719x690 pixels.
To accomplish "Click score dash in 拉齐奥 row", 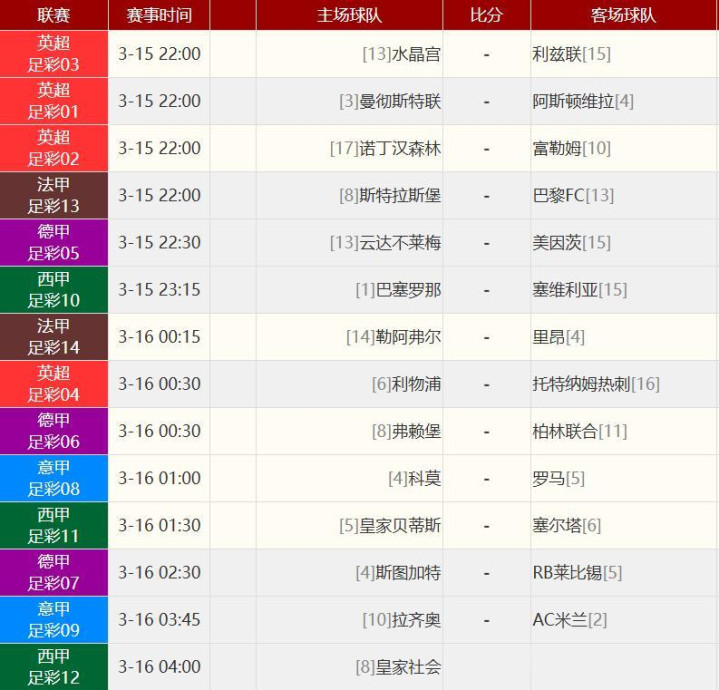I will [x=487, y=621].
